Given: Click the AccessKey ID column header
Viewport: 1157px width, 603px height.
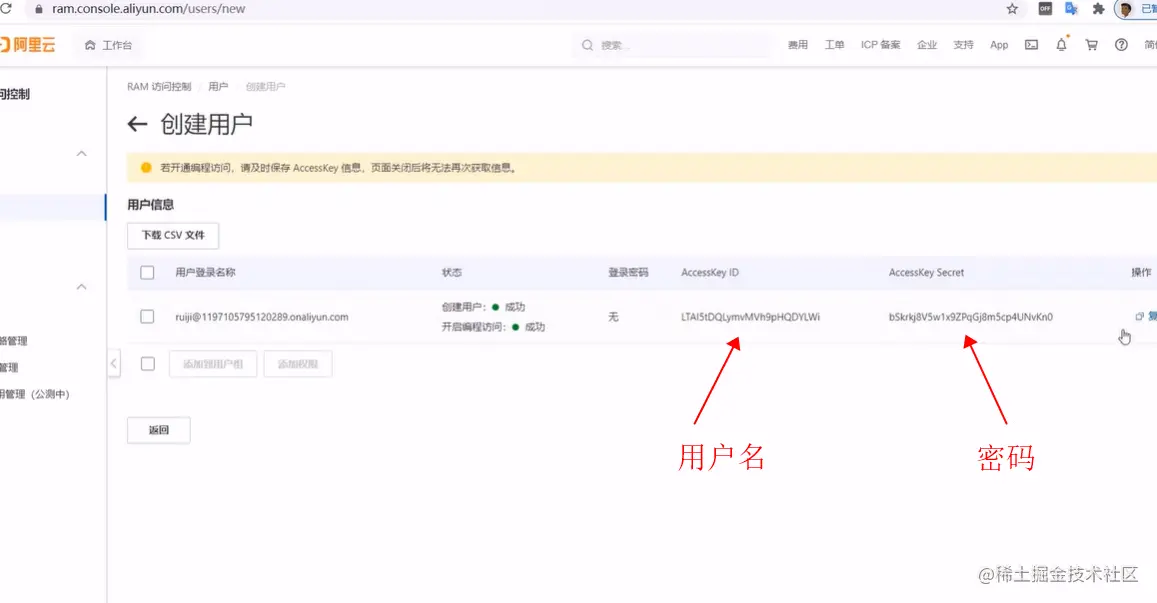Looking at the screenshot, I should [x=710, y=272].
